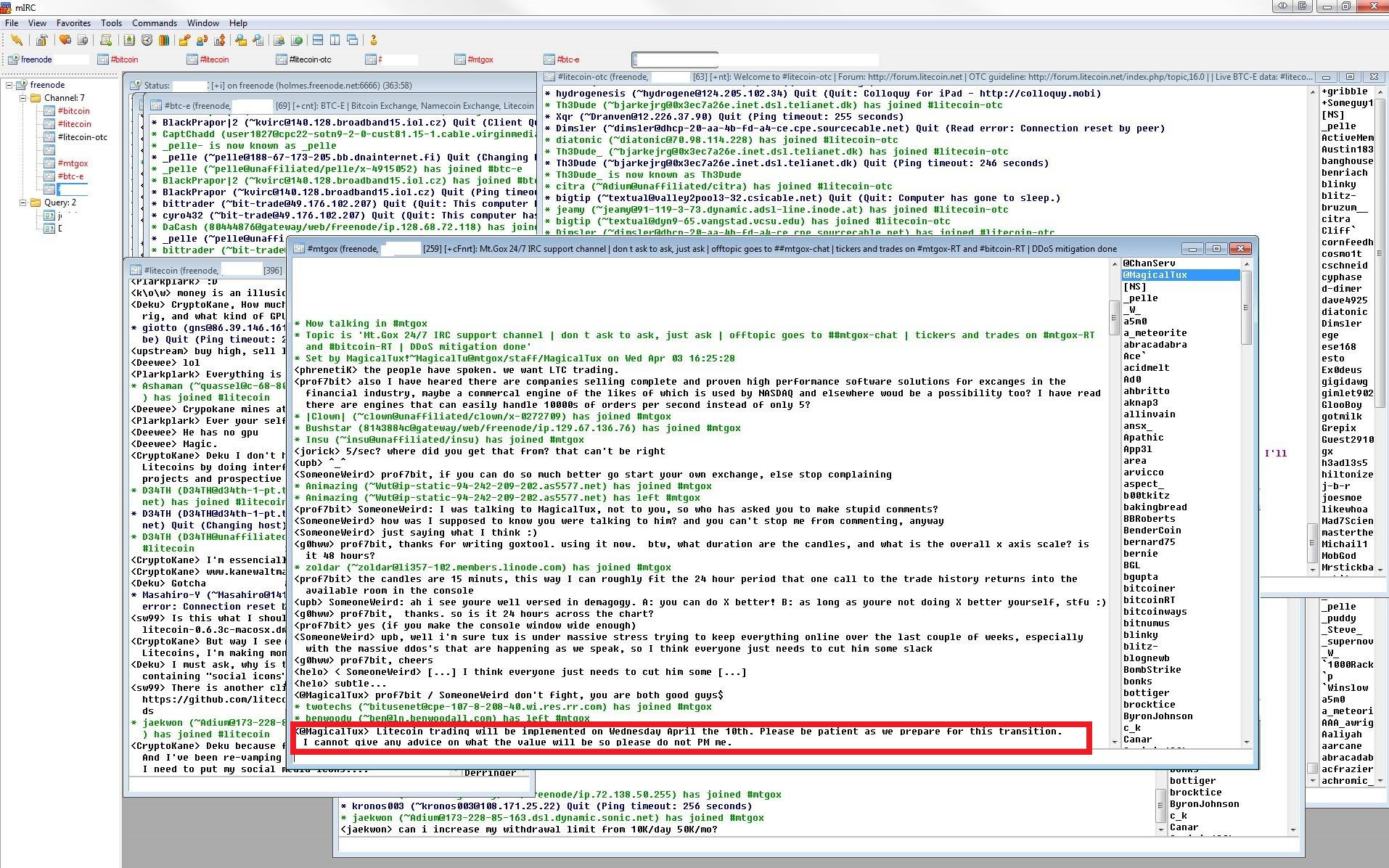
Task: Click the freenode Status window title bar
Action: pos(331,86)
